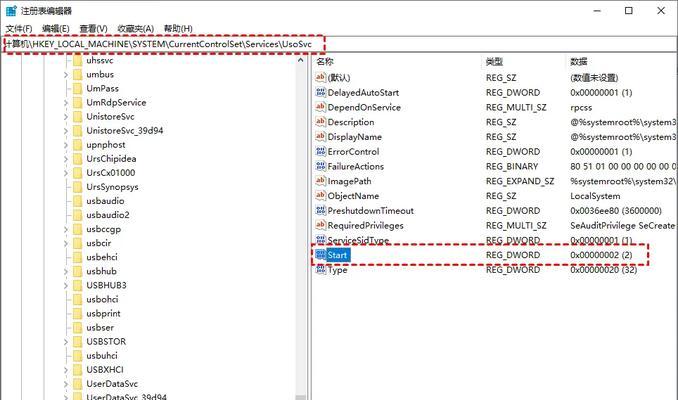Click the tree scrollbar up arrow
The width and height of the screenshot is (678, 400).
click(x=301, y=61)
